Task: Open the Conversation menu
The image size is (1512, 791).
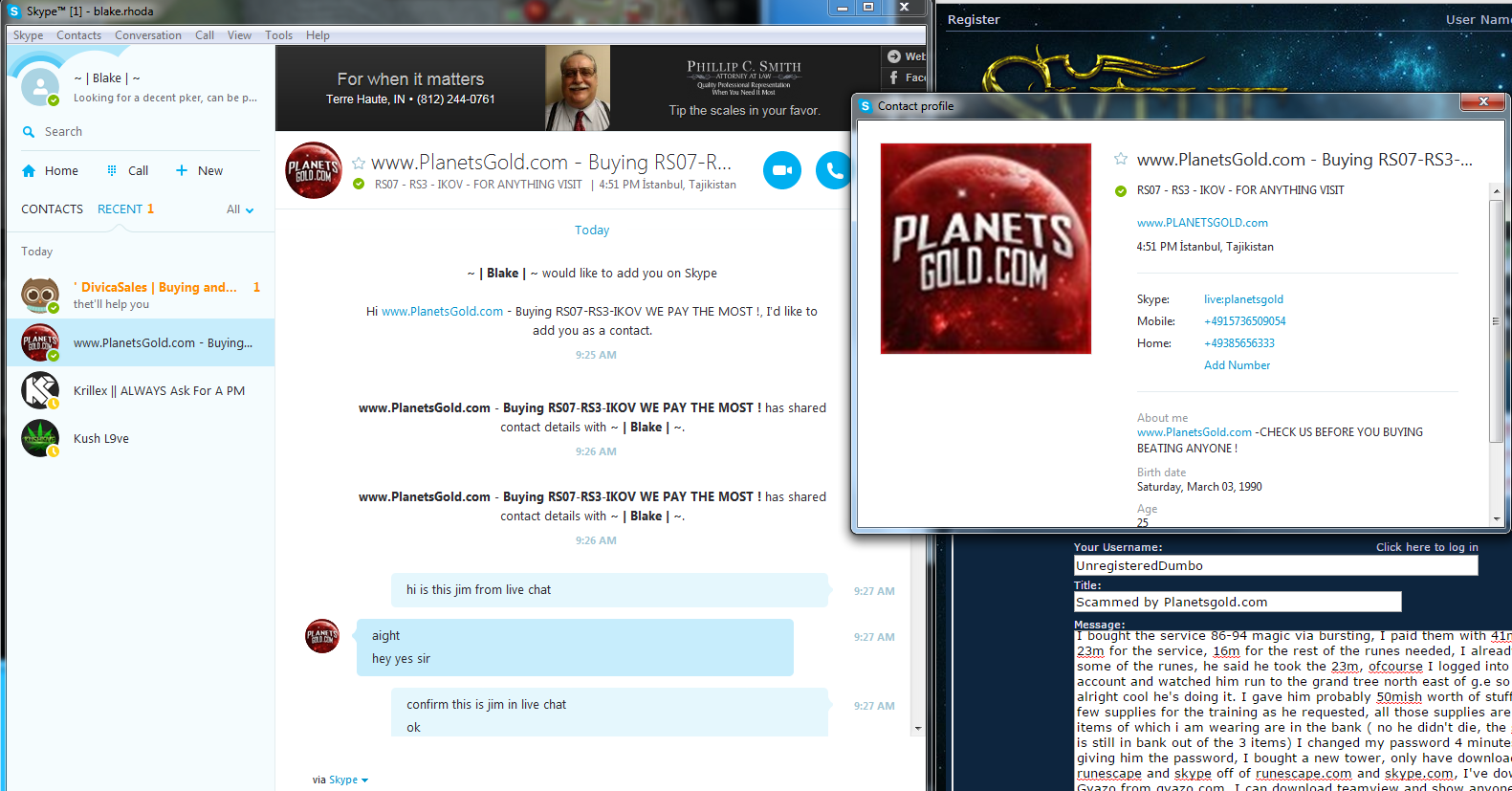Action: tap(148, 35)
